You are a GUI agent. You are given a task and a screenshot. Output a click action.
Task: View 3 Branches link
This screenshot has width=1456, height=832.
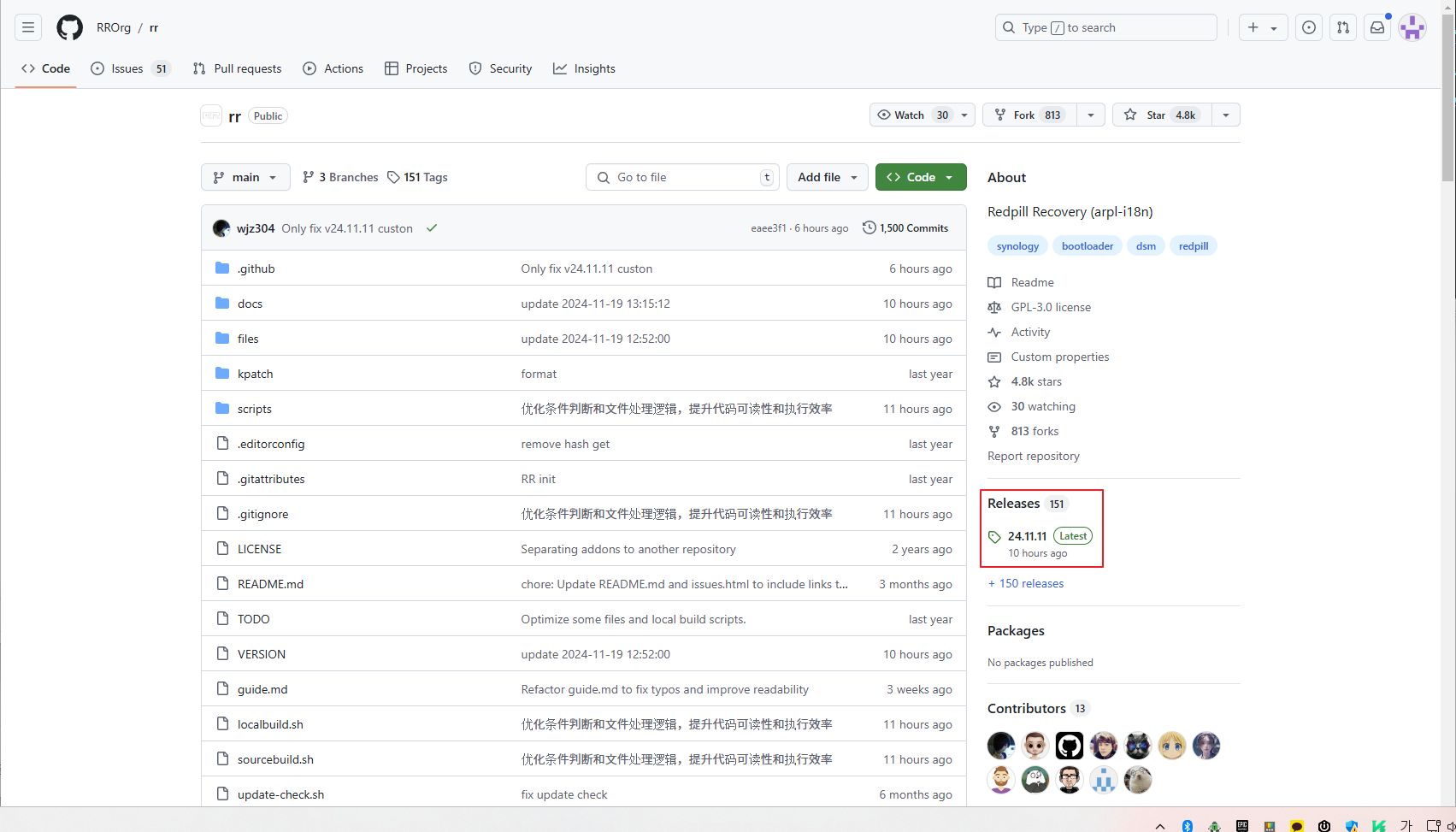(340, 177)
